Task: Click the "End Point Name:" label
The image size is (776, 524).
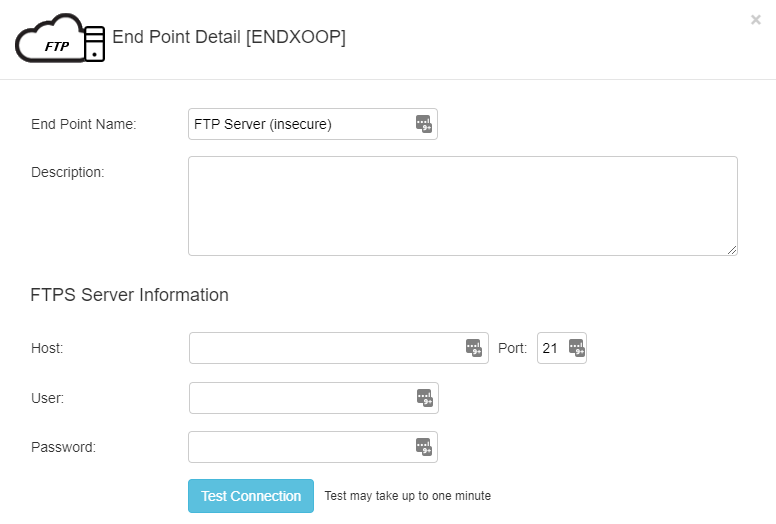Action: [x=84, y=124]
